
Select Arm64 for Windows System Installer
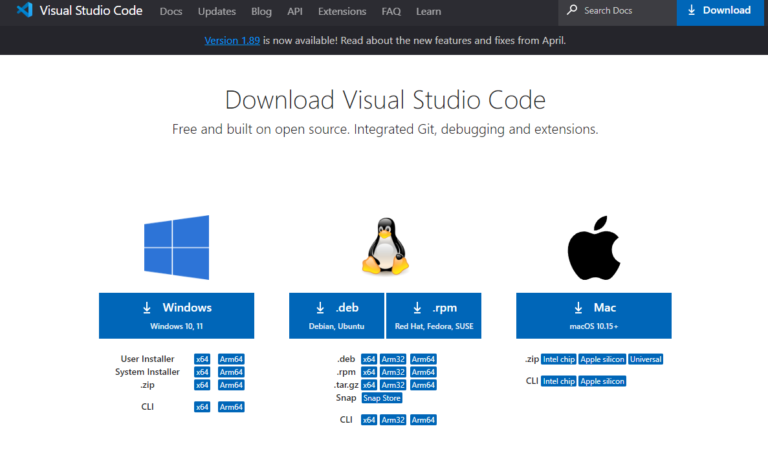click(x=231, y=372)
